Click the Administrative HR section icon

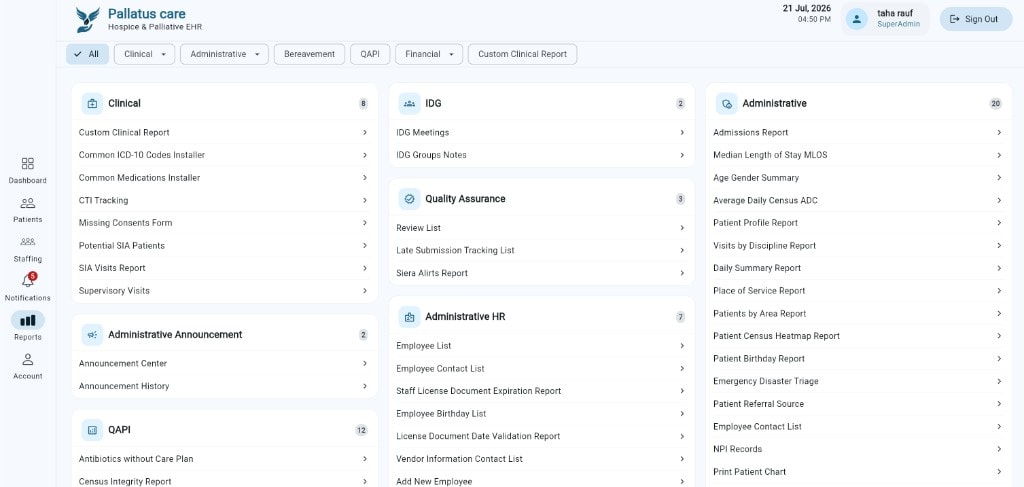tap(409, 317)
